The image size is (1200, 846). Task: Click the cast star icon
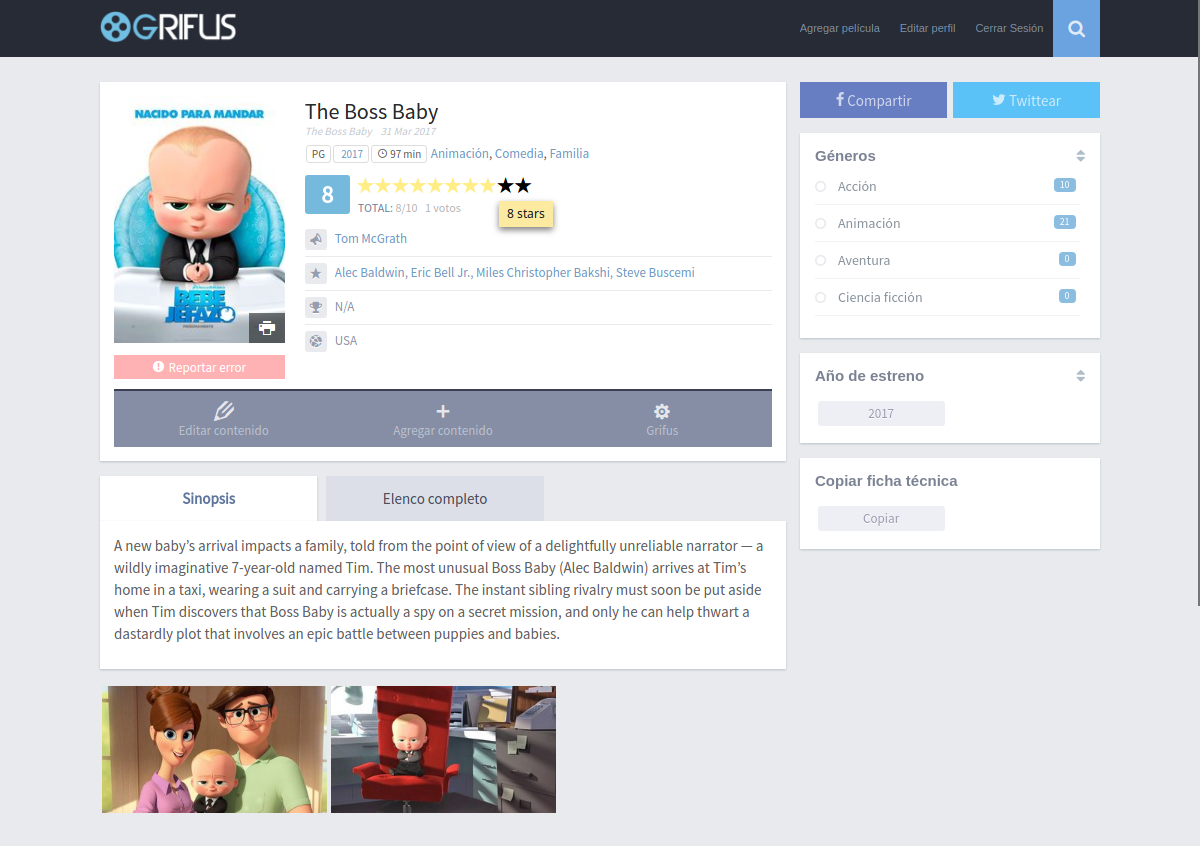(x=316, y=273)
